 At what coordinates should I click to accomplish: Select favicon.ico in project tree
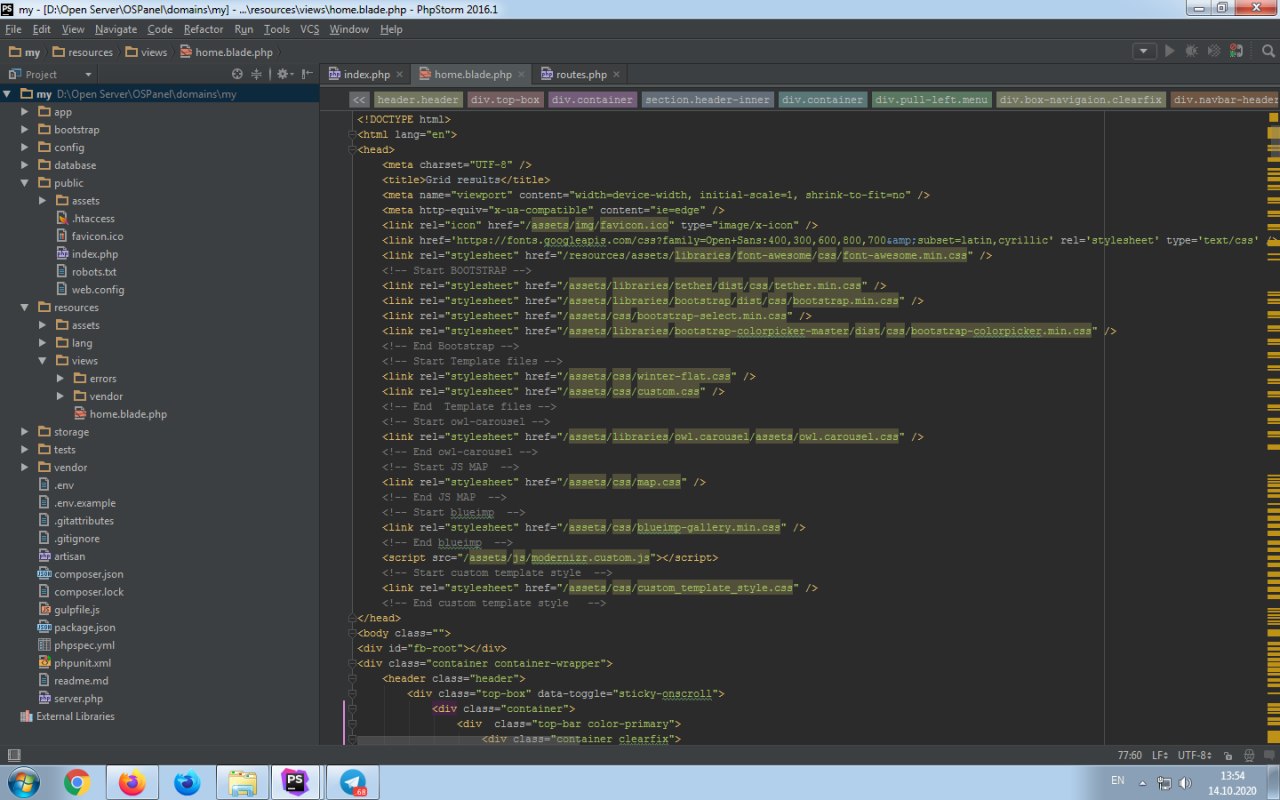[89, 236]
